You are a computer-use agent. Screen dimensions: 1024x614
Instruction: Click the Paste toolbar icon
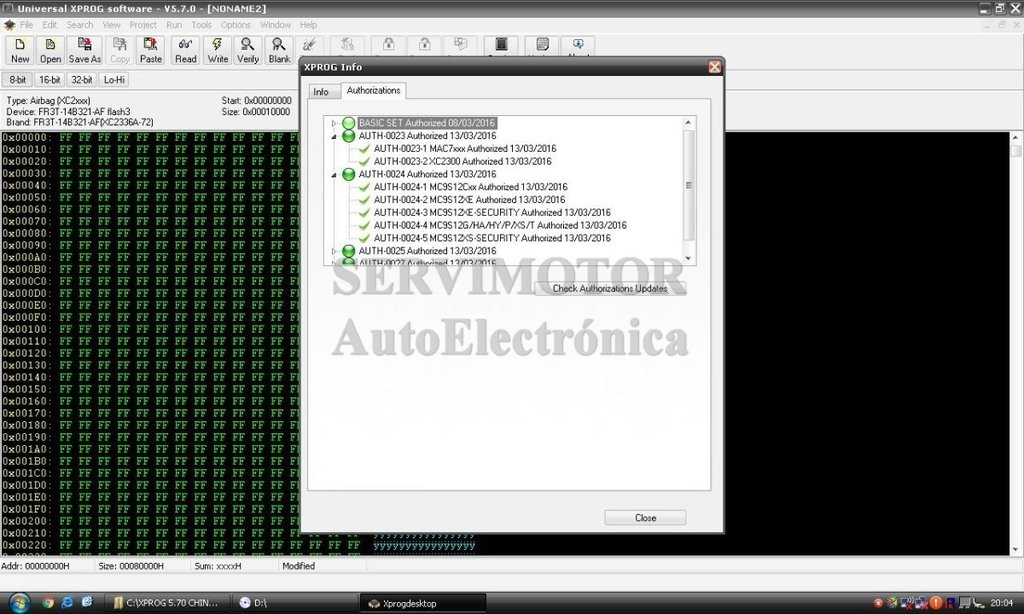[x=151, y=50]
